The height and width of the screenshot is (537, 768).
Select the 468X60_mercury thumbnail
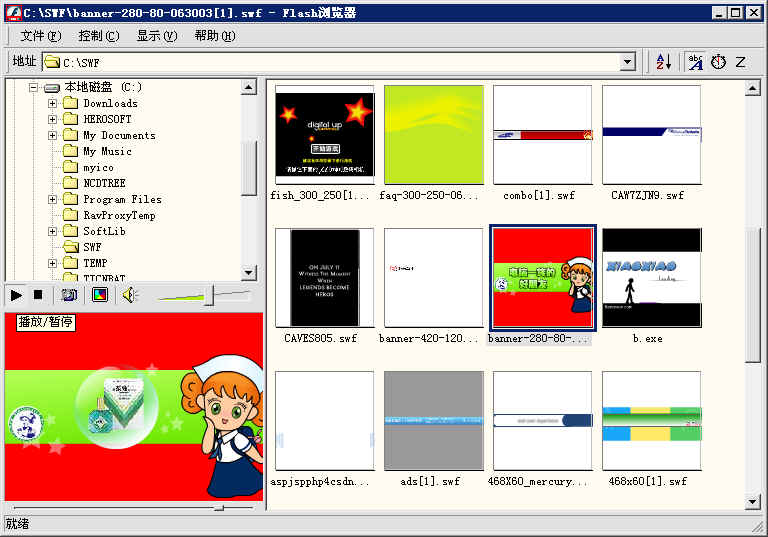click(x=543, y=421)
